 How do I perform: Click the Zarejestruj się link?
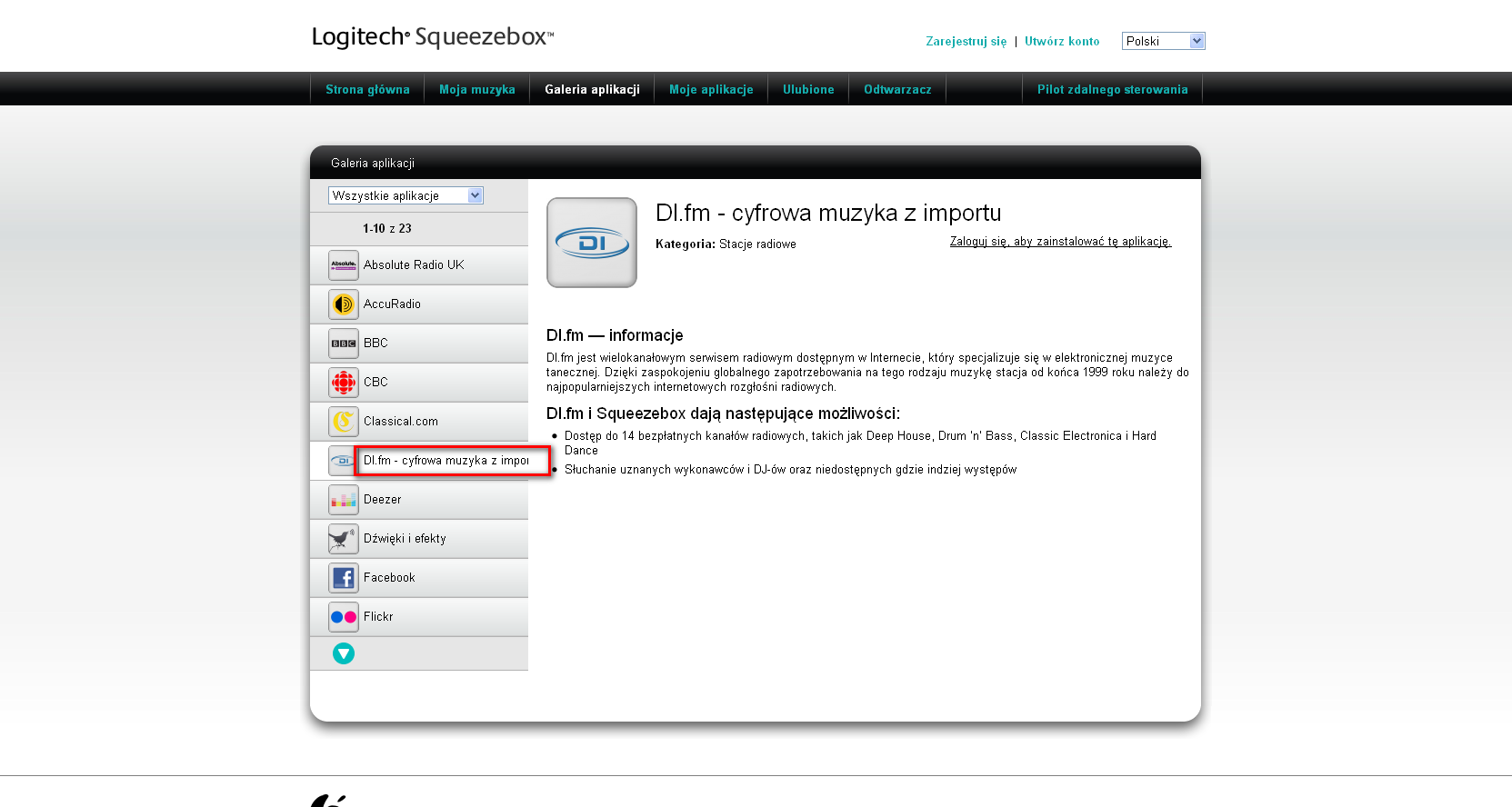click(x=966, y=41)
